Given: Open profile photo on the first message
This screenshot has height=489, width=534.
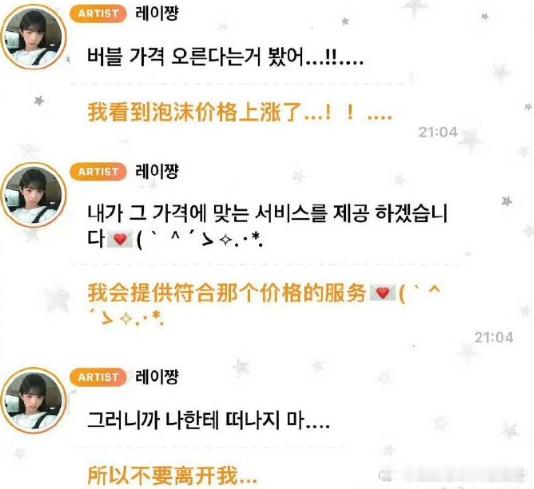Looking at the screenshot, I should [33, 37].
